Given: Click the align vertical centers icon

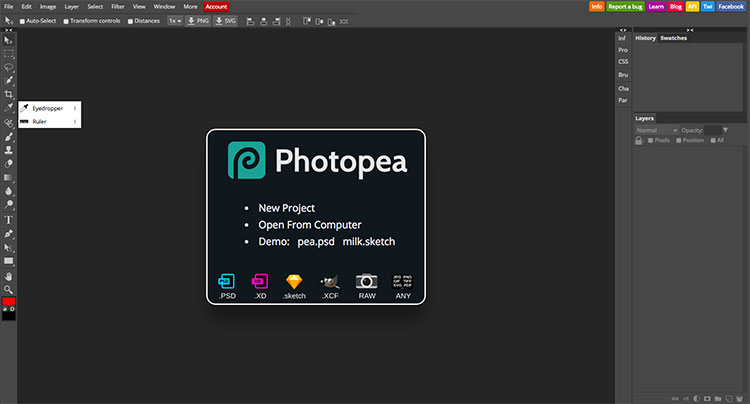Looking at the screenshot, I should pyautogui.click(x=319, y=22).
